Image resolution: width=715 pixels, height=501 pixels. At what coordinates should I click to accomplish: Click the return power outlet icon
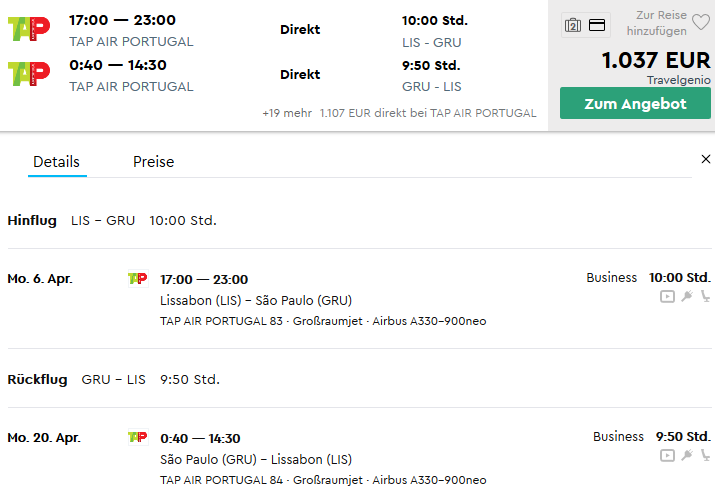pyautogui.click(x=687, y=455)
